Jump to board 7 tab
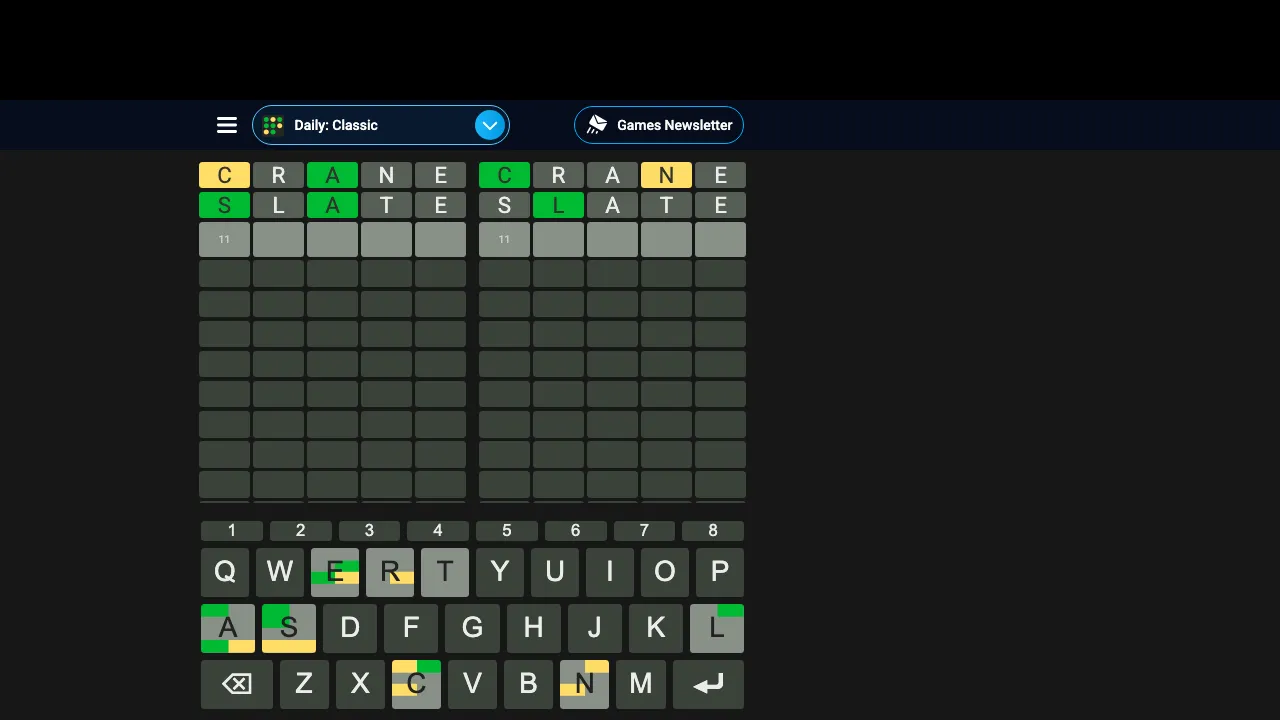1280x720 pixels. [644, 531]
